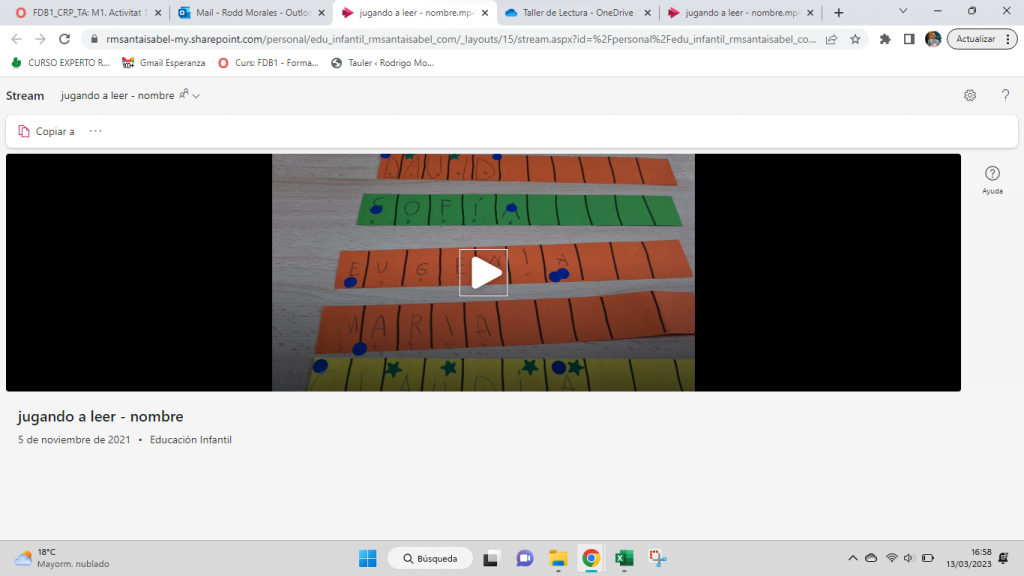Reload the current page
1024x576 pixels.
tap(65, 39)
